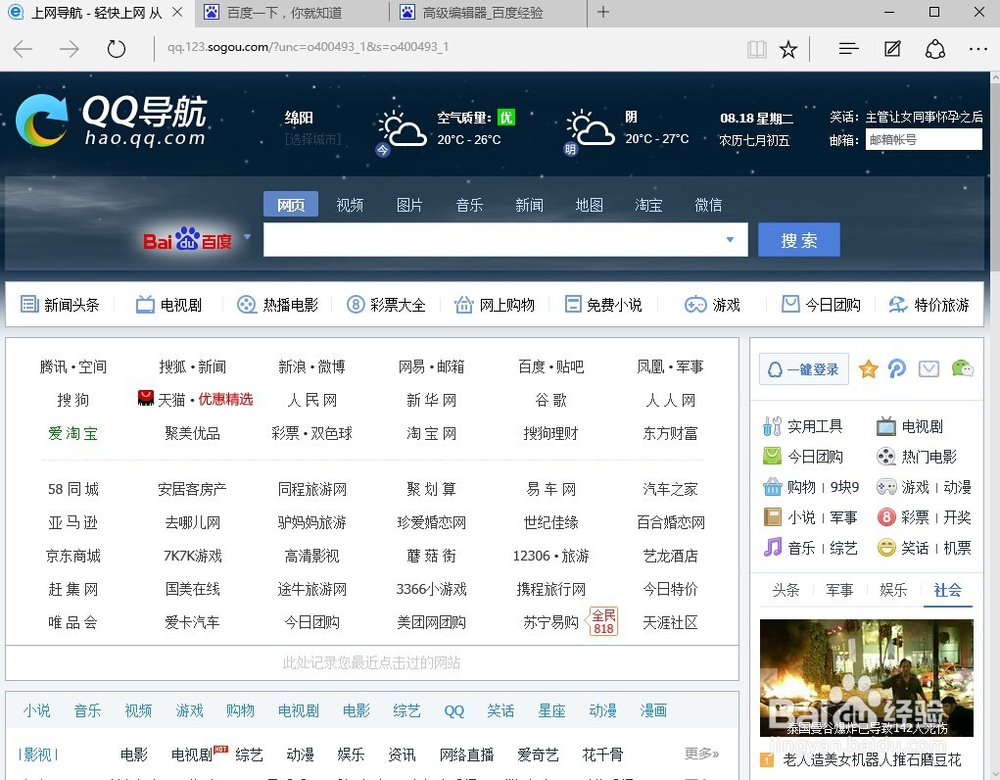Click the 邮箱帐号 email input field
The height and width of the screenshot is (780, 1000).
(x=923, y=139)
